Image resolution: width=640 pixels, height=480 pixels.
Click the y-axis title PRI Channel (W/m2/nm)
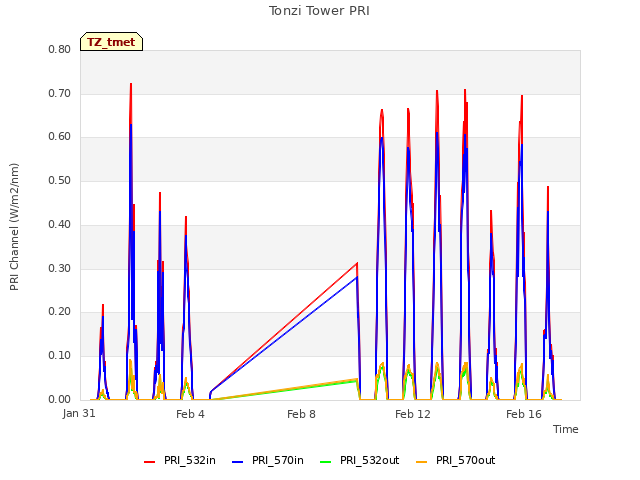coord(14,227)
